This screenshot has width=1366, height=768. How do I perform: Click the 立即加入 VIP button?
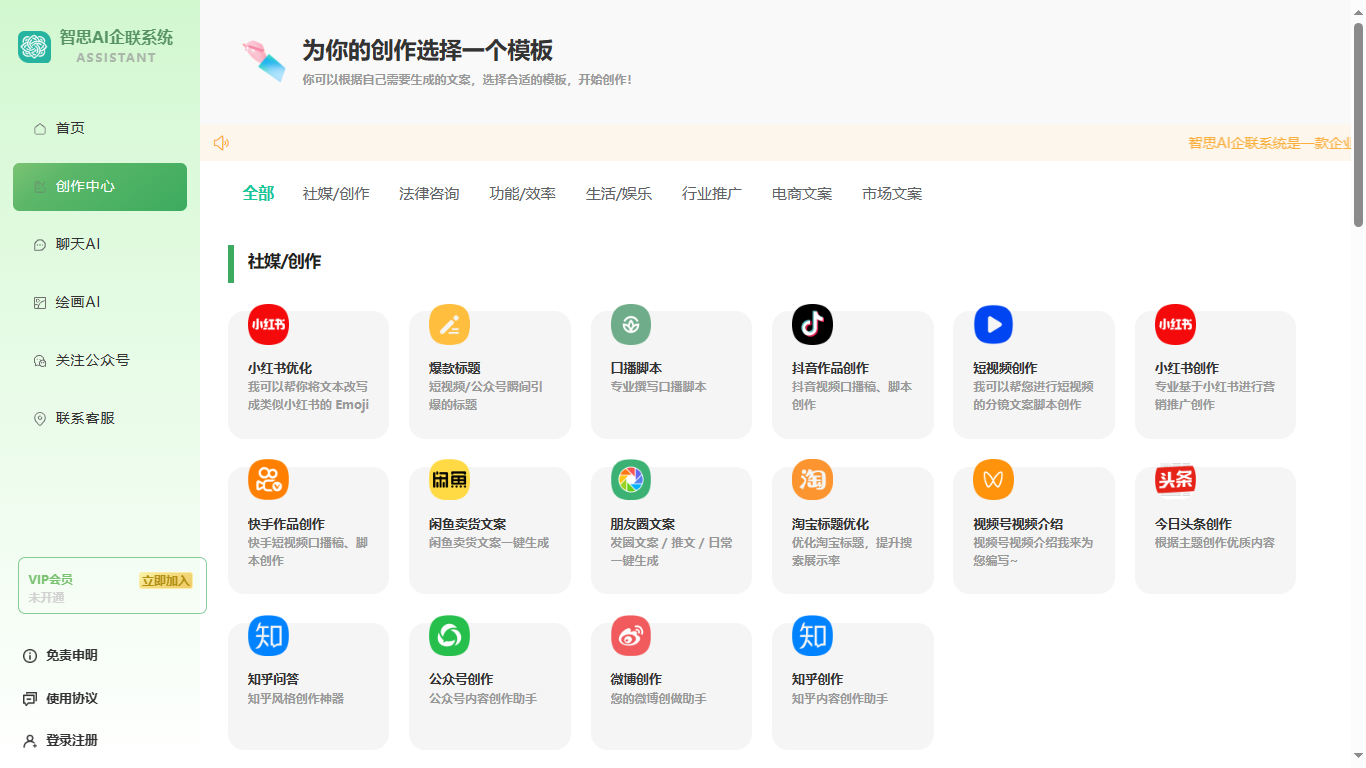pos(166,581)
